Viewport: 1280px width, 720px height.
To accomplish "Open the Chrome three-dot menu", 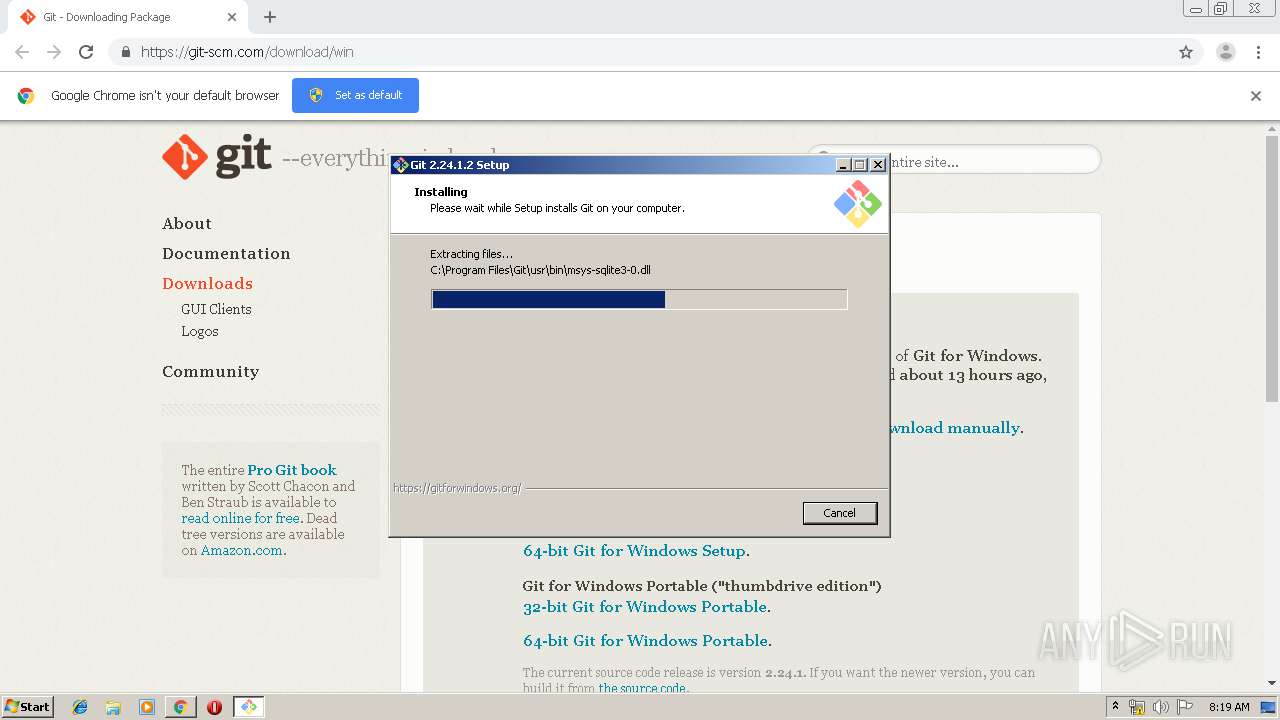I will click(1258, 52).
